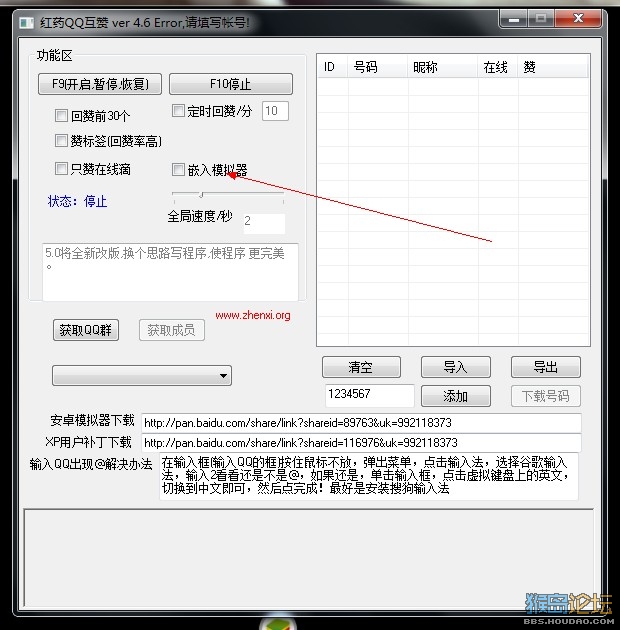This screenshot has height=630, width=620.
Task: Close the 红药QQ互赞 window
Action: coord(578,18)
